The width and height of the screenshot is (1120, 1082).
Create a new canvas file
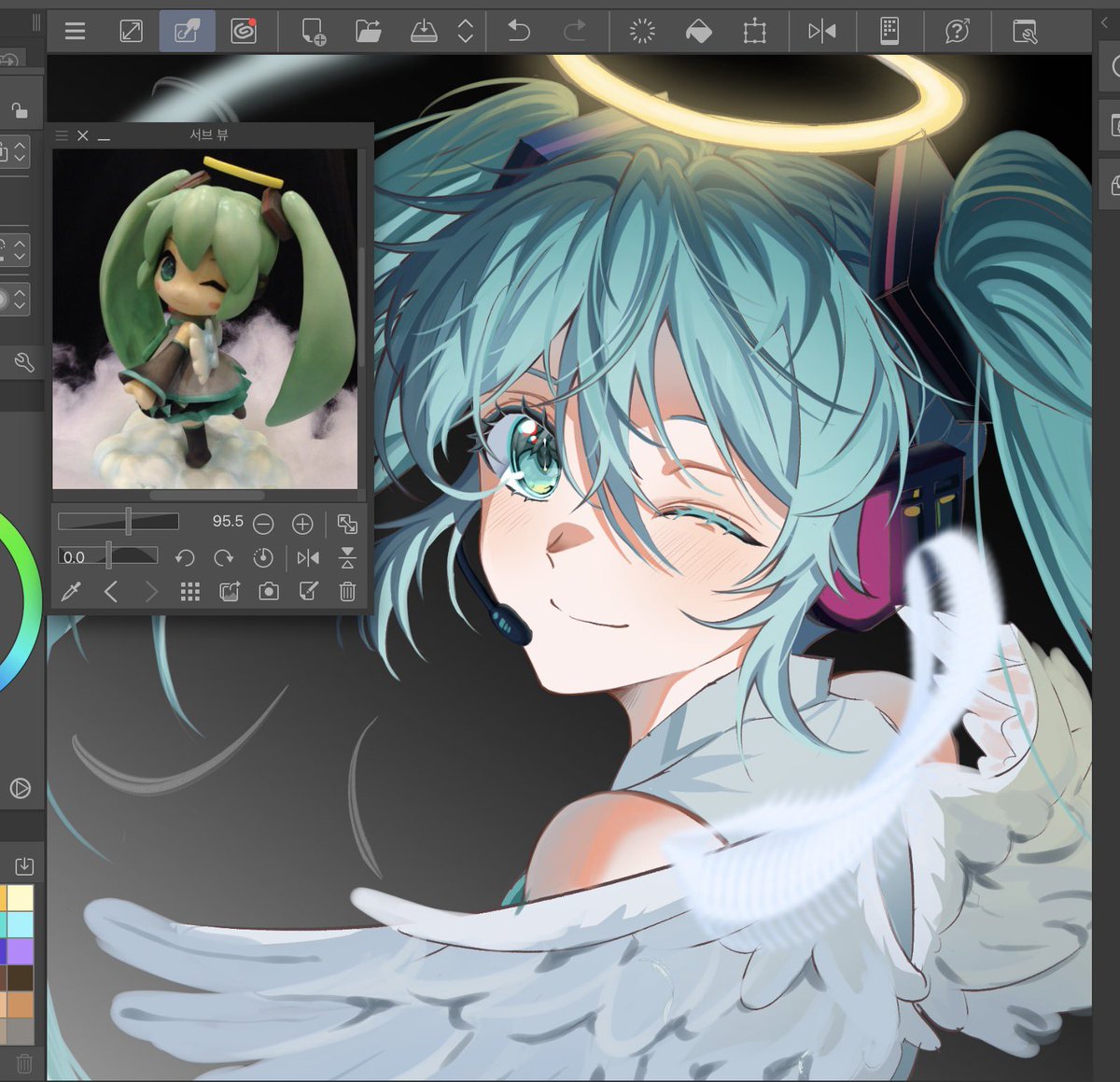click(x=313, y=32)
